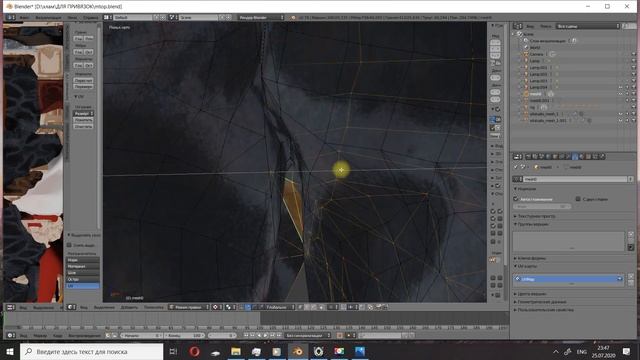Open the Physics properties tab icon

pyautogui.click(x=602, y=156)
